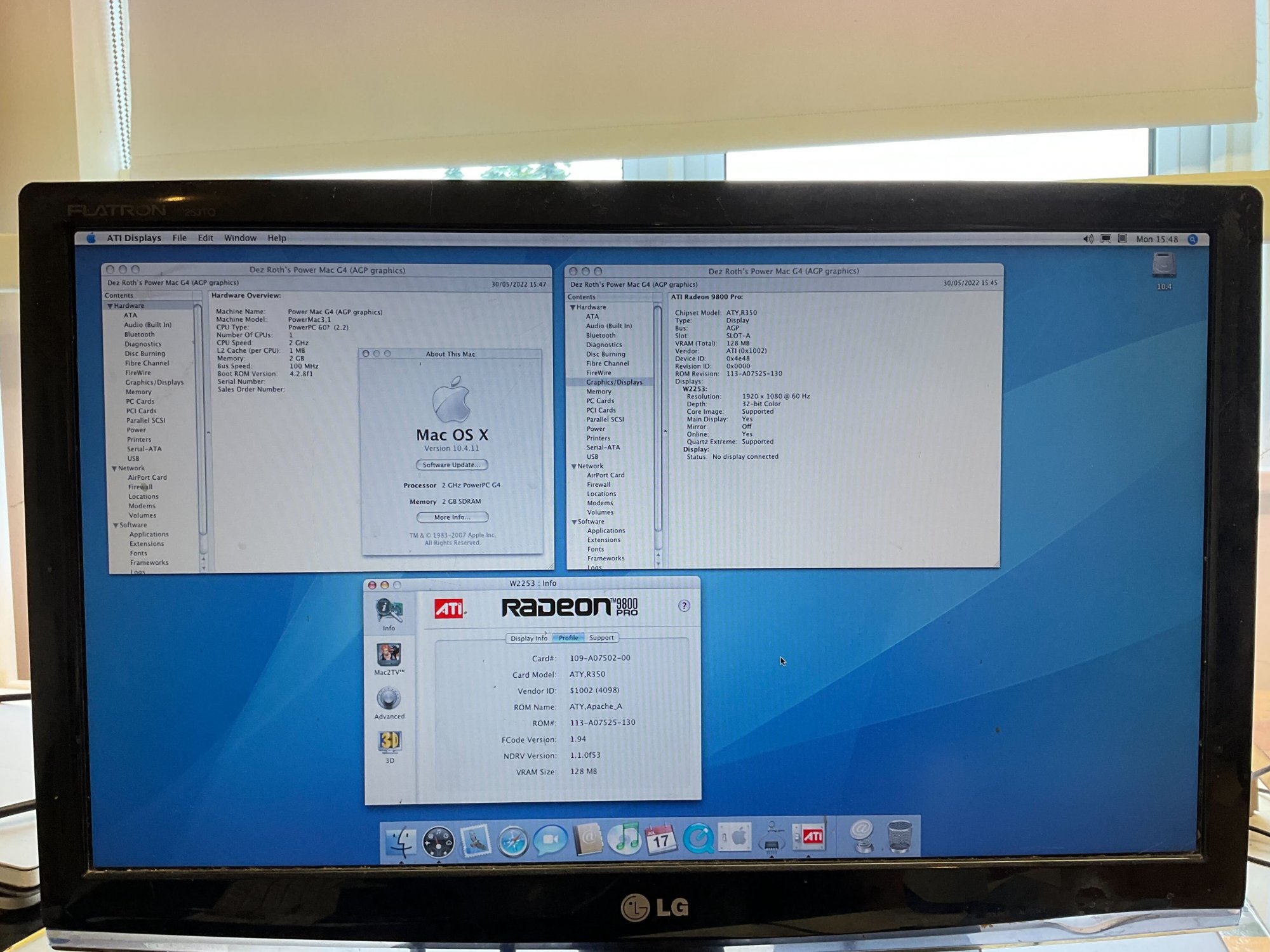Select AirPort Card in left Profiler window

[147, 478]
